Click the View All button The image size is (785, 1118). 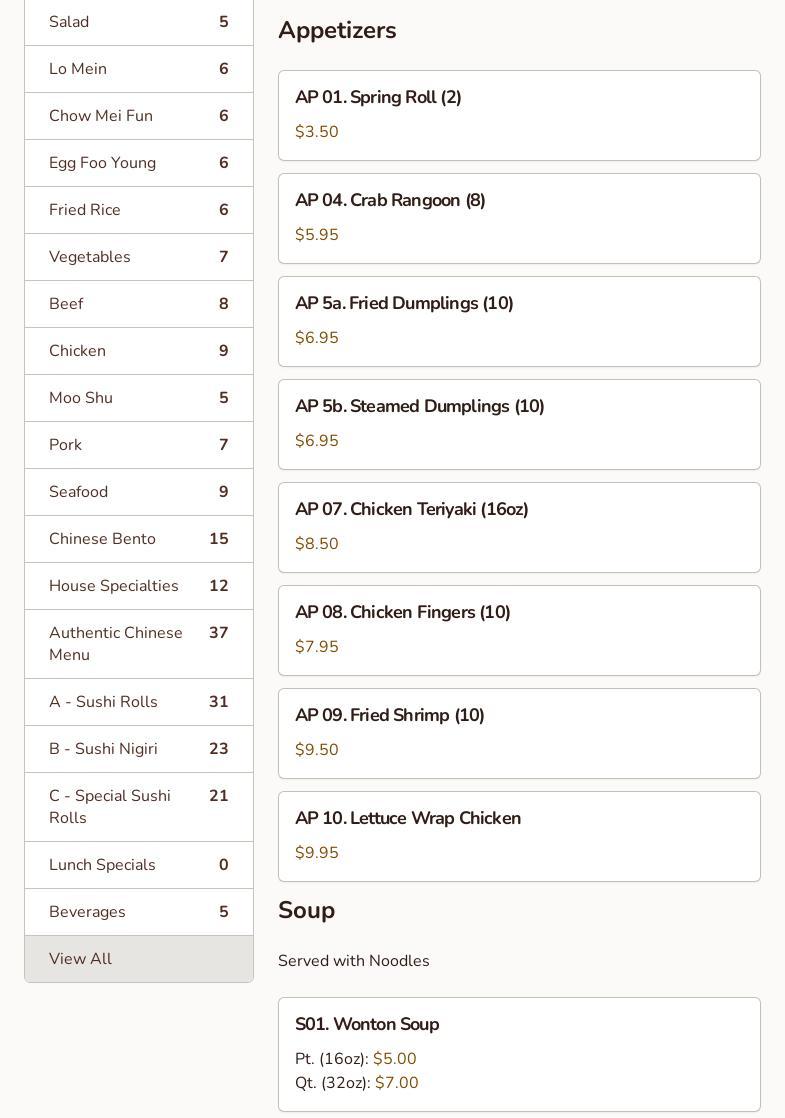pyautogui.click(x=138, y=959)
